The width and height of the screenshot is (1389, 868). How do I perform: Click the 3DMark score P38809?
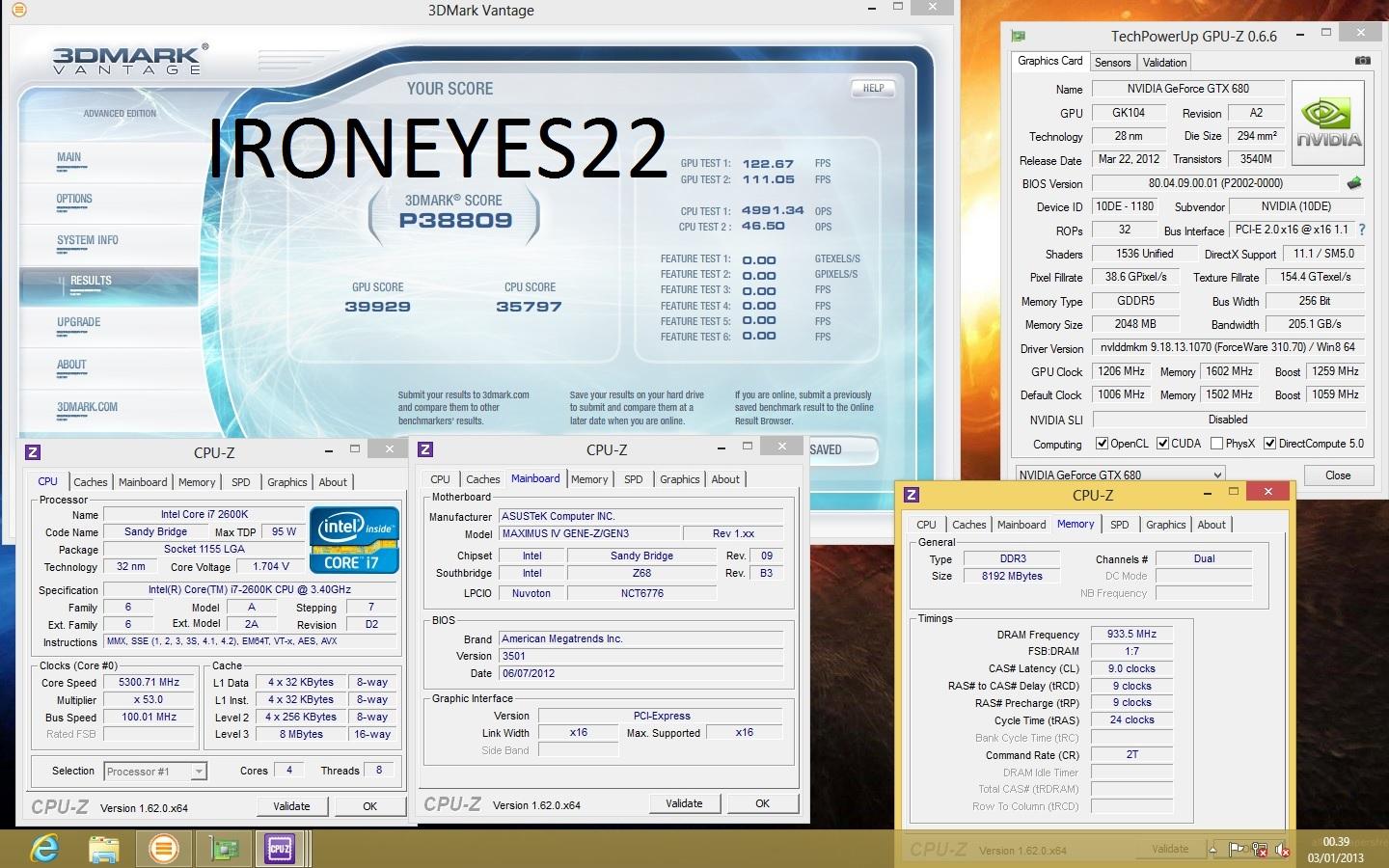pos(455,220)
